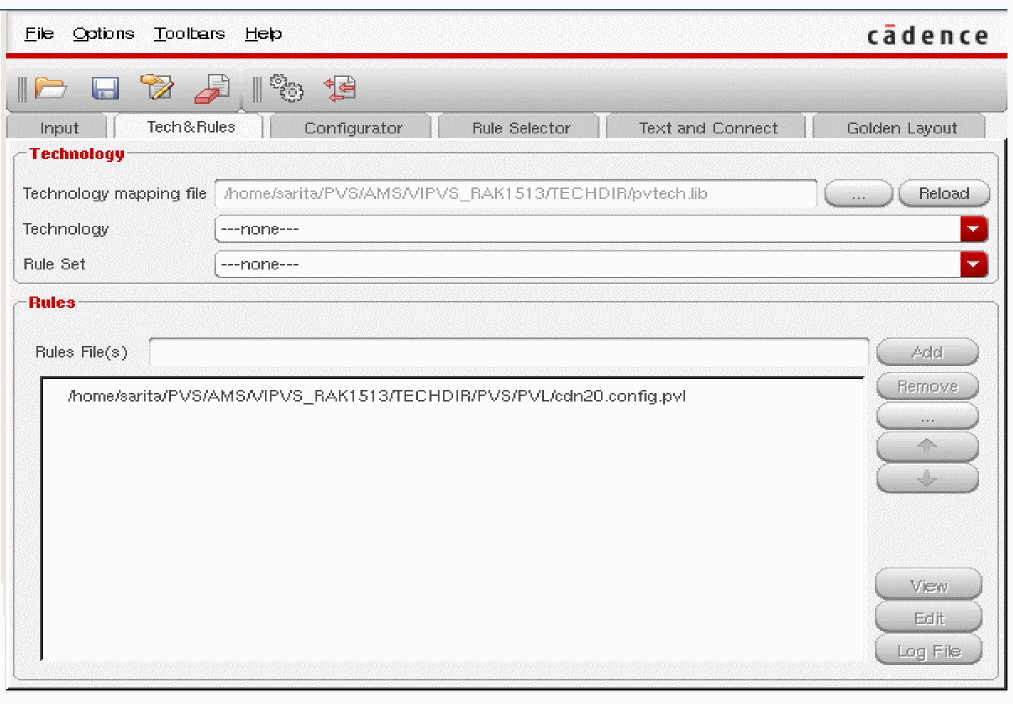Switch to the Configurator tab

tap(353, 128)
